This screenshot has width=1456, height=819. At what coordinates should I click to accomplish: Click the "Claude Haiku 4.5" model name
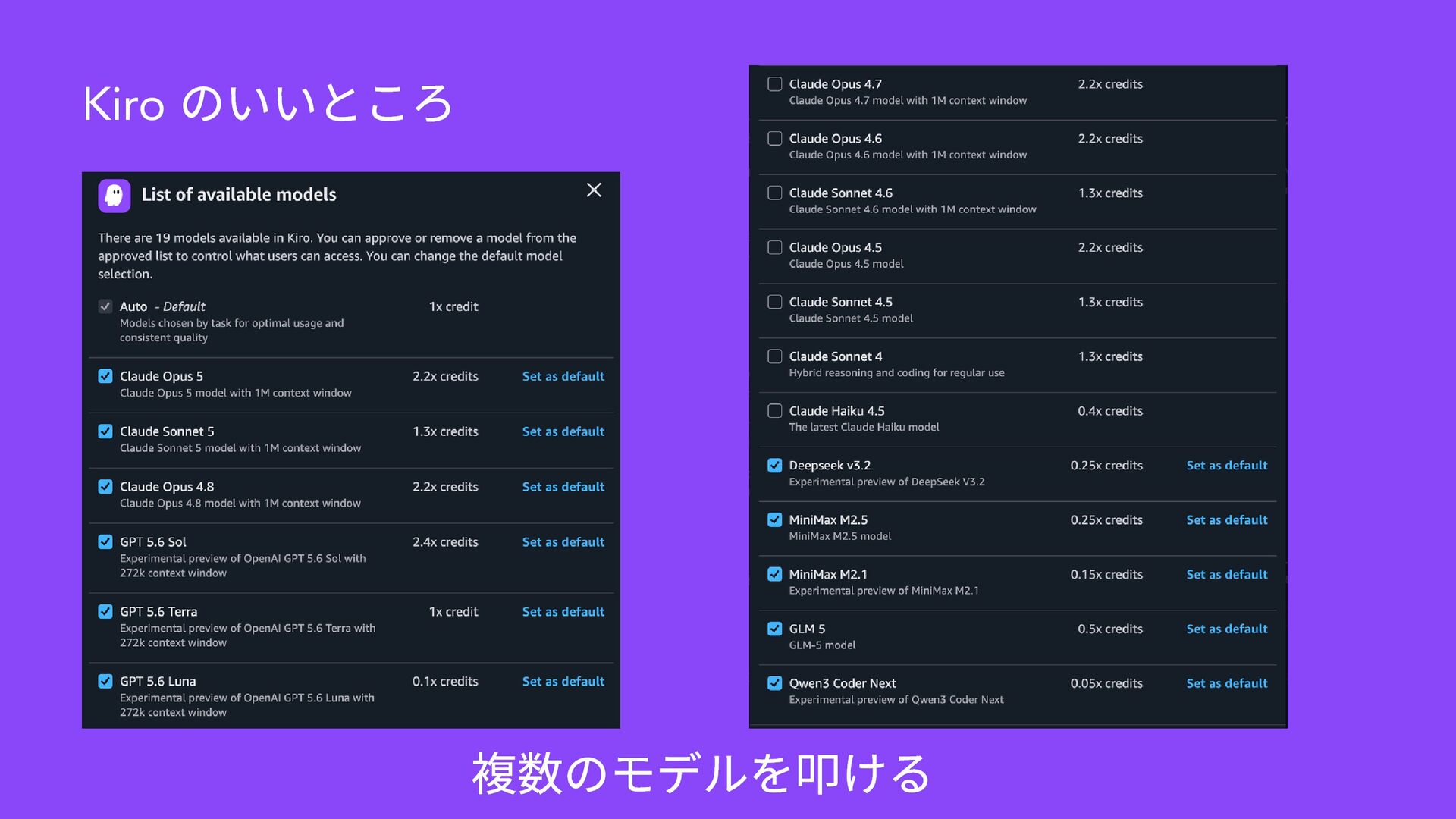pyautogui.click(x=837, y=411)
